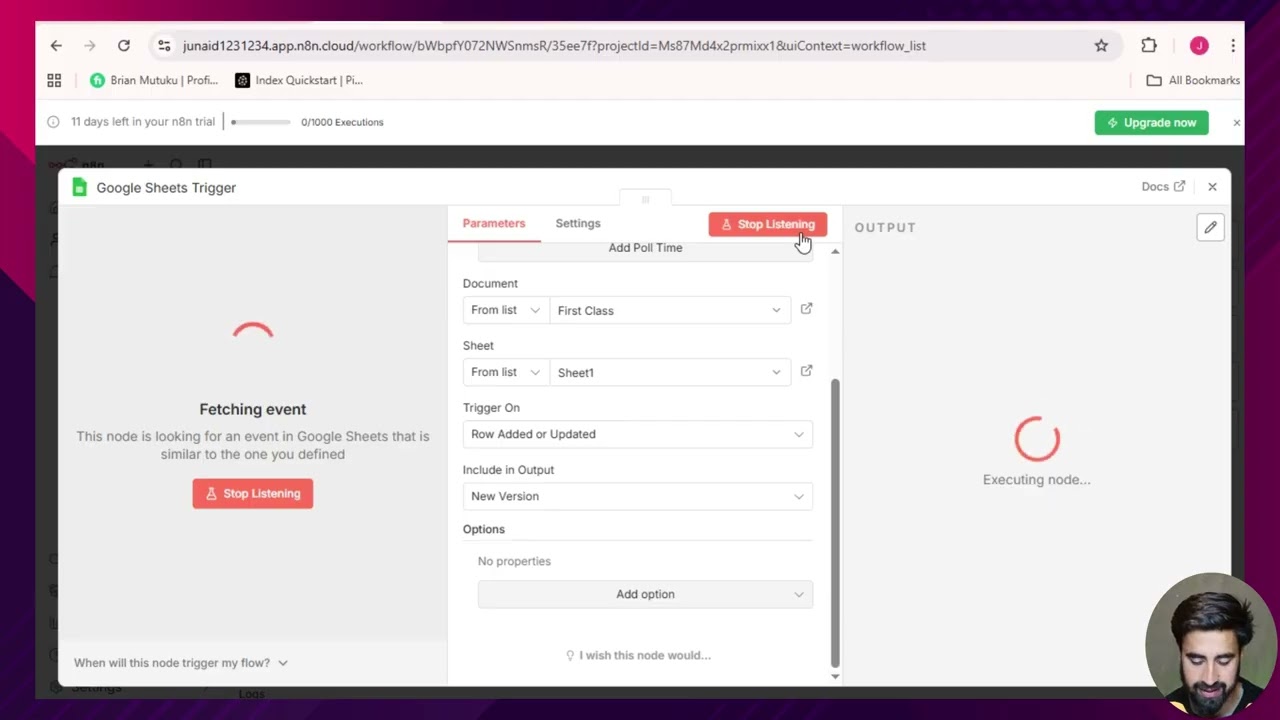The width and height of the screenshot is (1280, 720).
Task: Open the Sheet1 dropdown
Action: 670,372
